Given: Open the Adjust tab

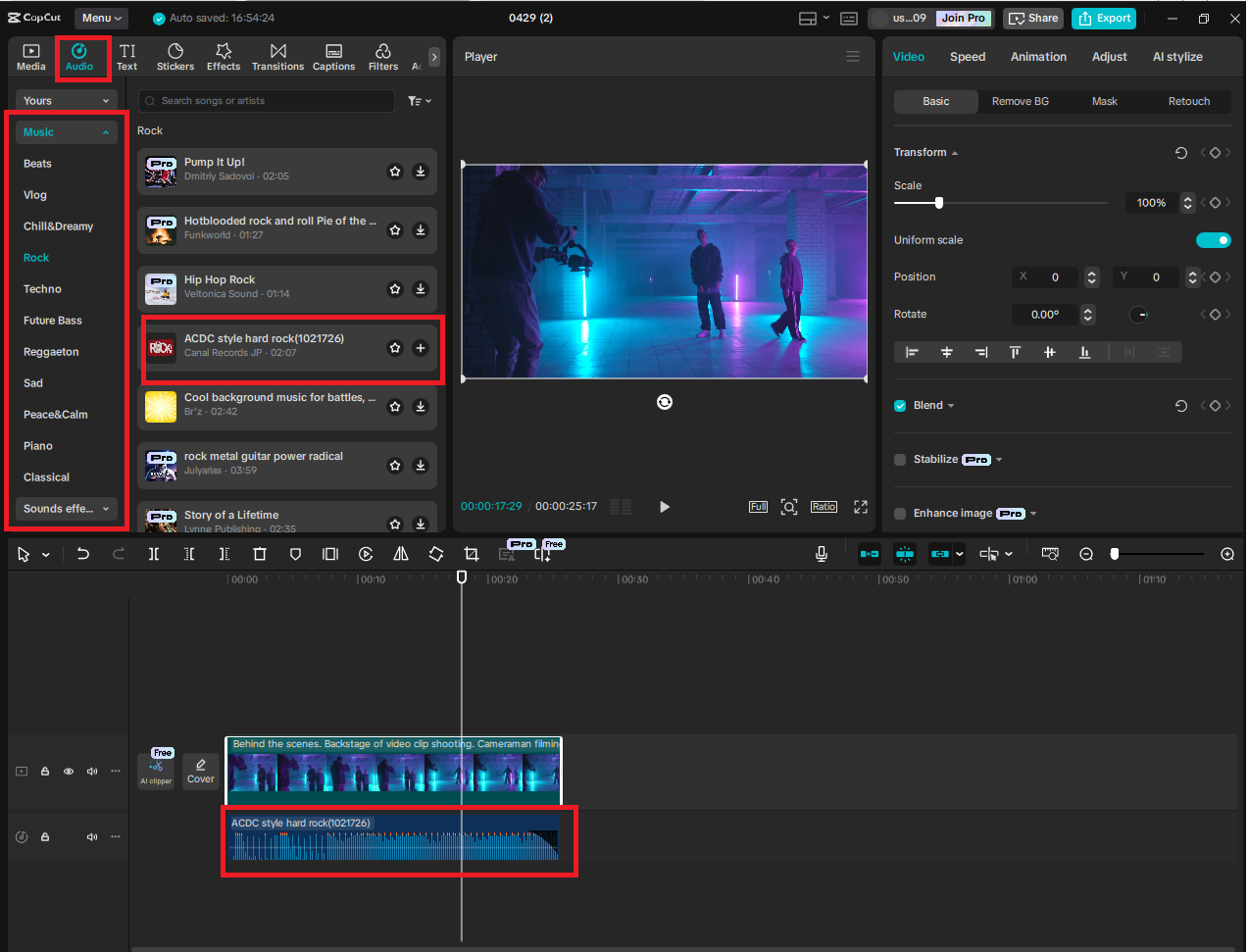Looking at the screenshot, I should [1110, 57].
